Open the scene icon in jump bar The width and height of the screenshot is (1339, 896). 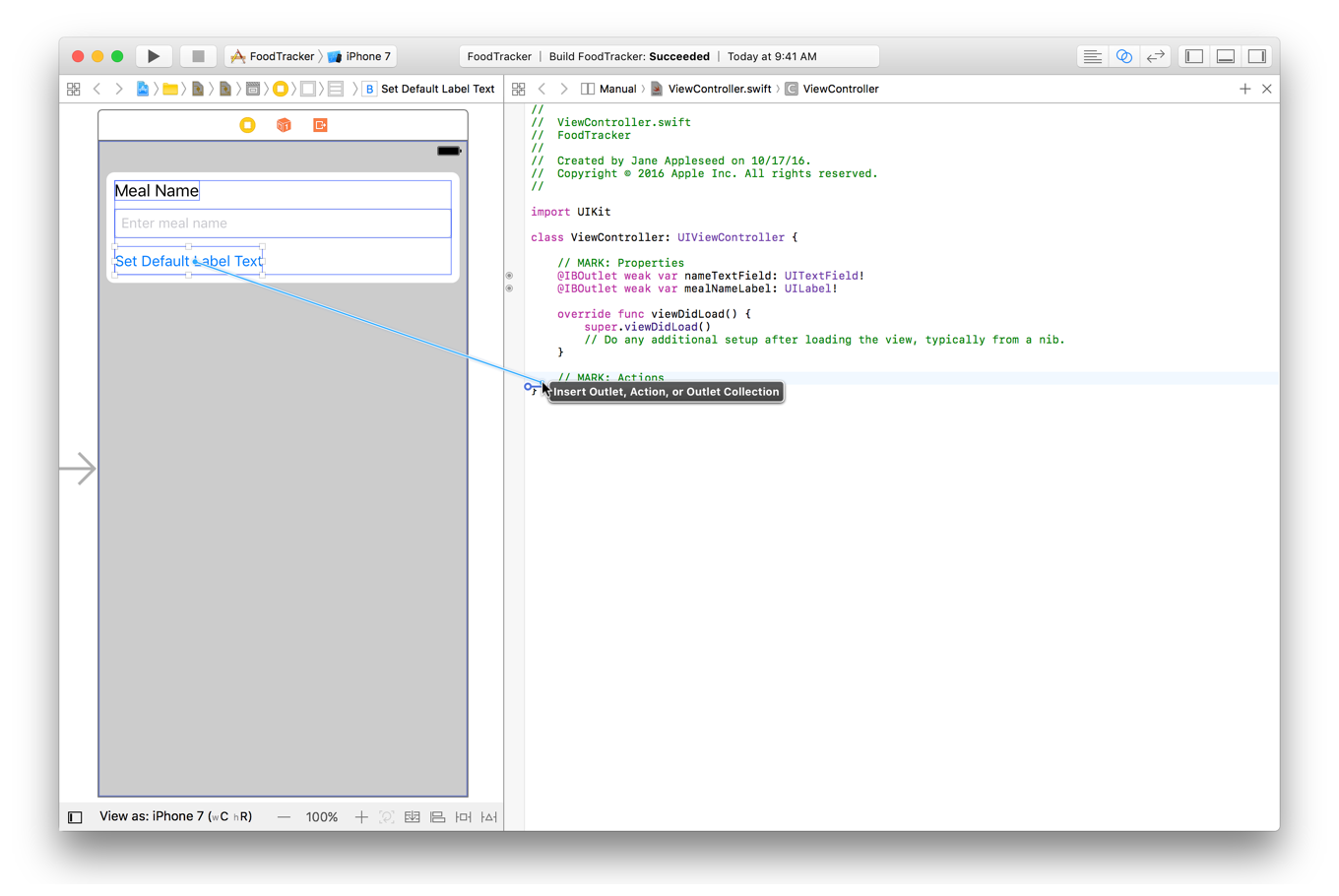pos(253,89)
